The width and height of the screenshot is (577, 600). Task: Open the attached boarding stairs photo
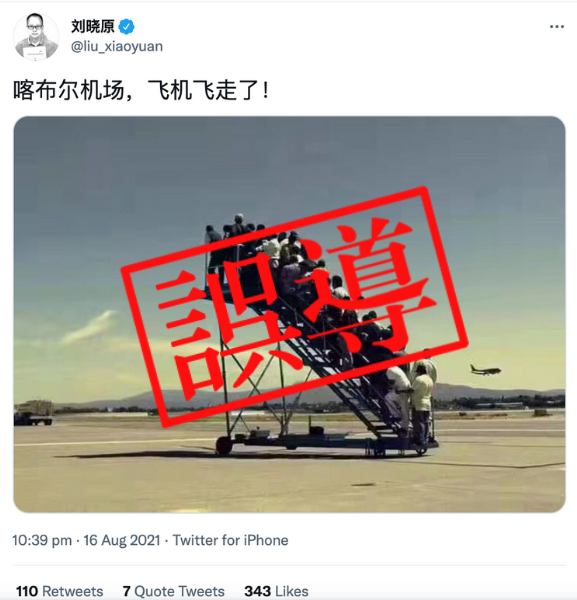coord(289,314)
